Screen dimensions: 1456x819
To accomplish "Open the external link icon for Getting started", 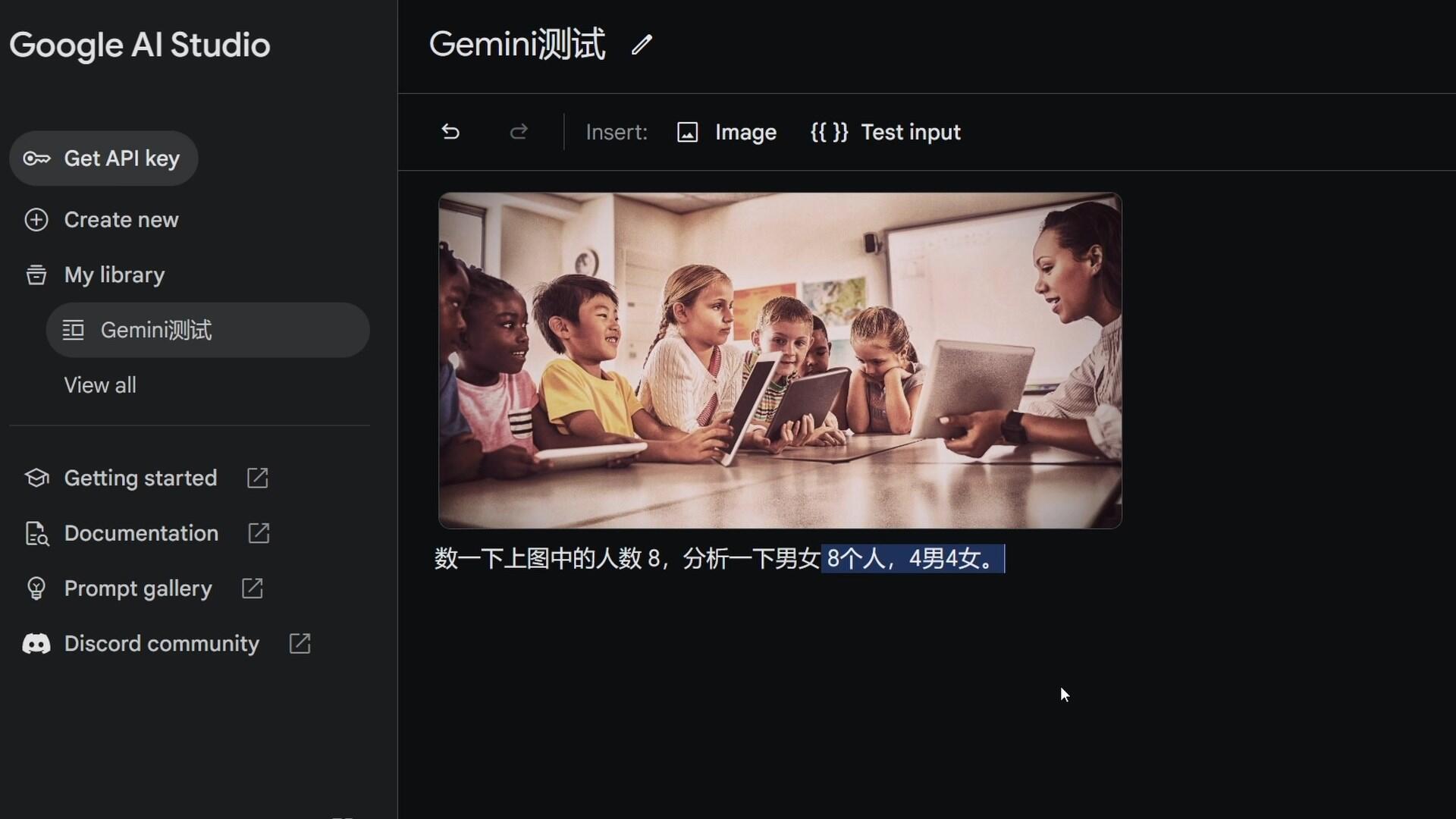I will click(x=258, y=478).
